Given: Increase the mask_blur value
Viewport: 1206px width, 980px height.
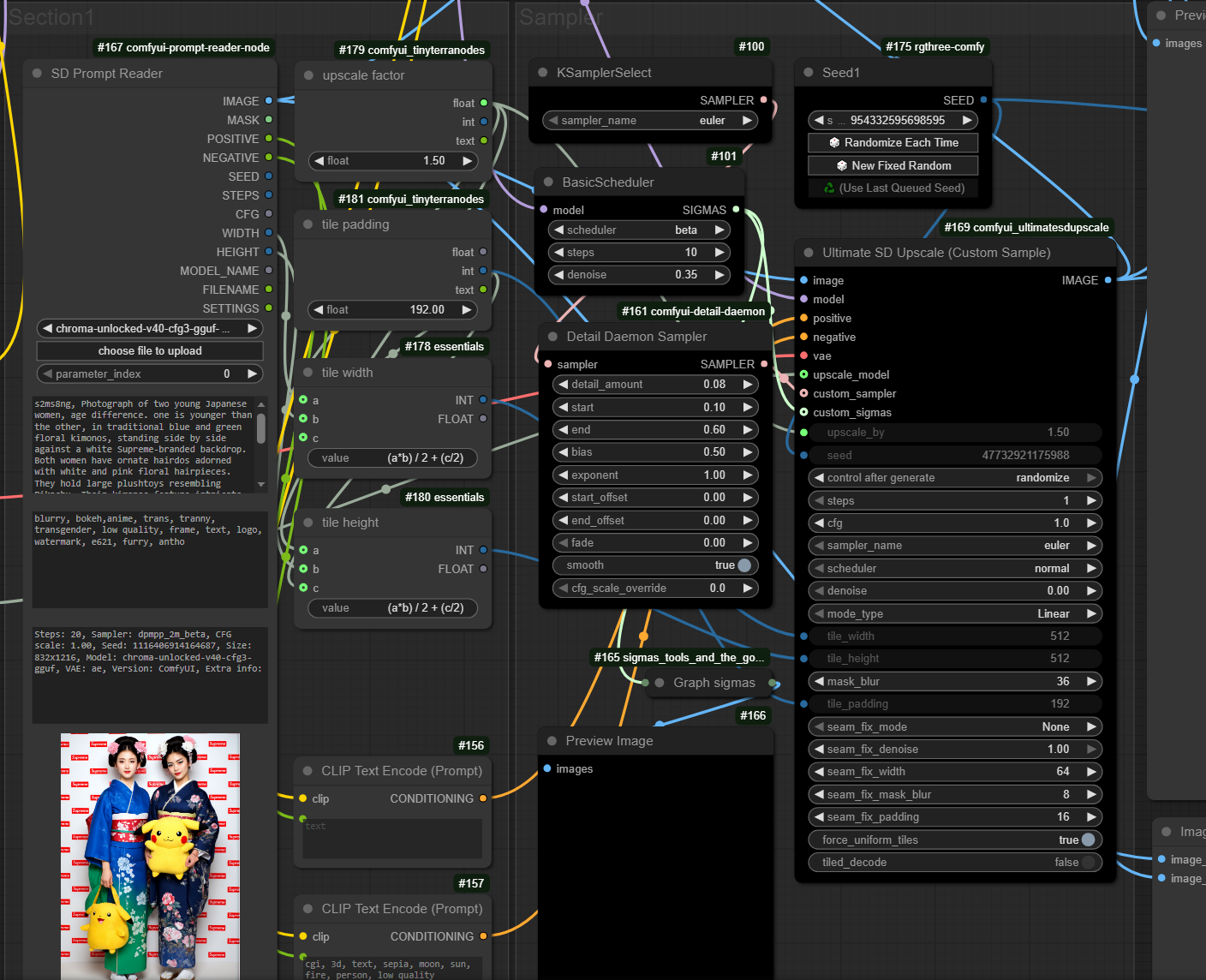Looking at the screenshot, I should (x=1091, y=682).
